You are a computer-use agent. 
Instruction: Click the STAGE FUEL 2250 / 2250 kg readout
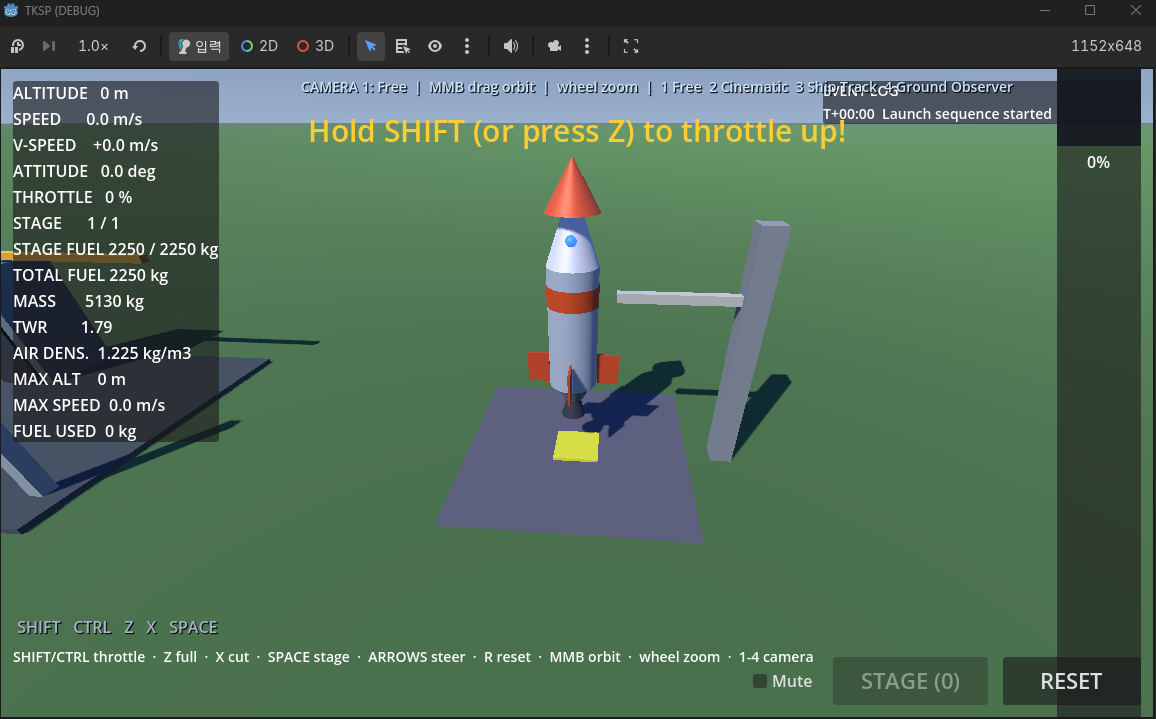(116, 249)
